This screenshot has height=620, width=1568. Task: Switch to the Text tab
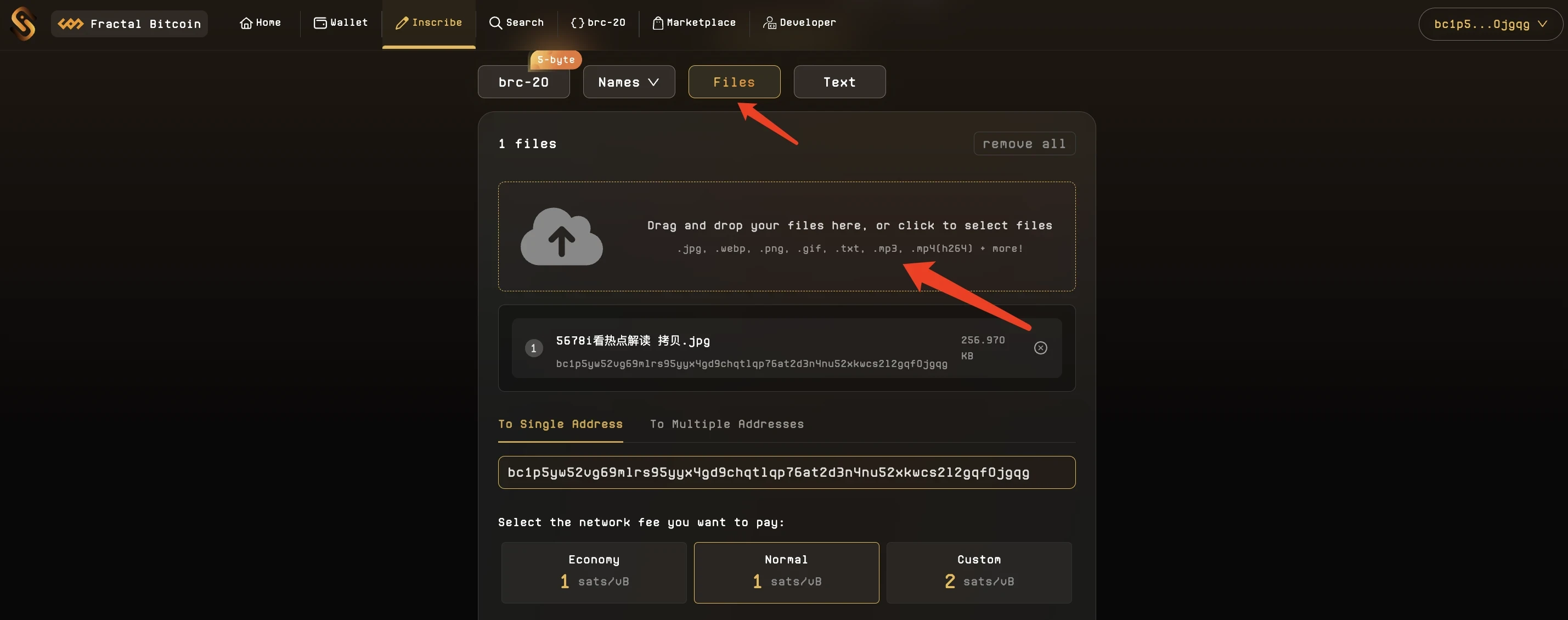(x=839, y=81)
